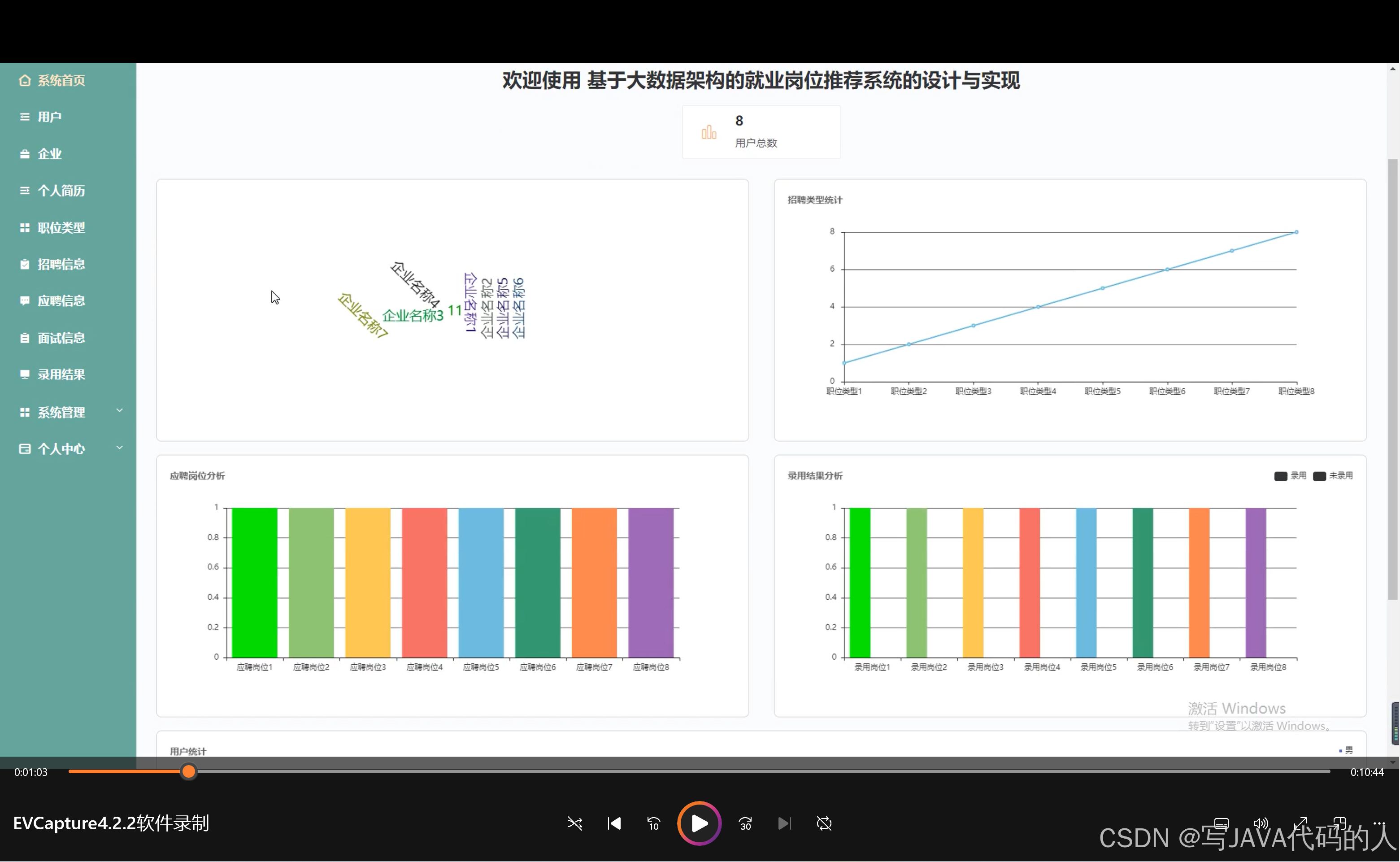The width and height of the screenshot is (1400, 862).
Task: Click the bar-chart icon in 用户总数 card
Action: click(x=709, y=132)
